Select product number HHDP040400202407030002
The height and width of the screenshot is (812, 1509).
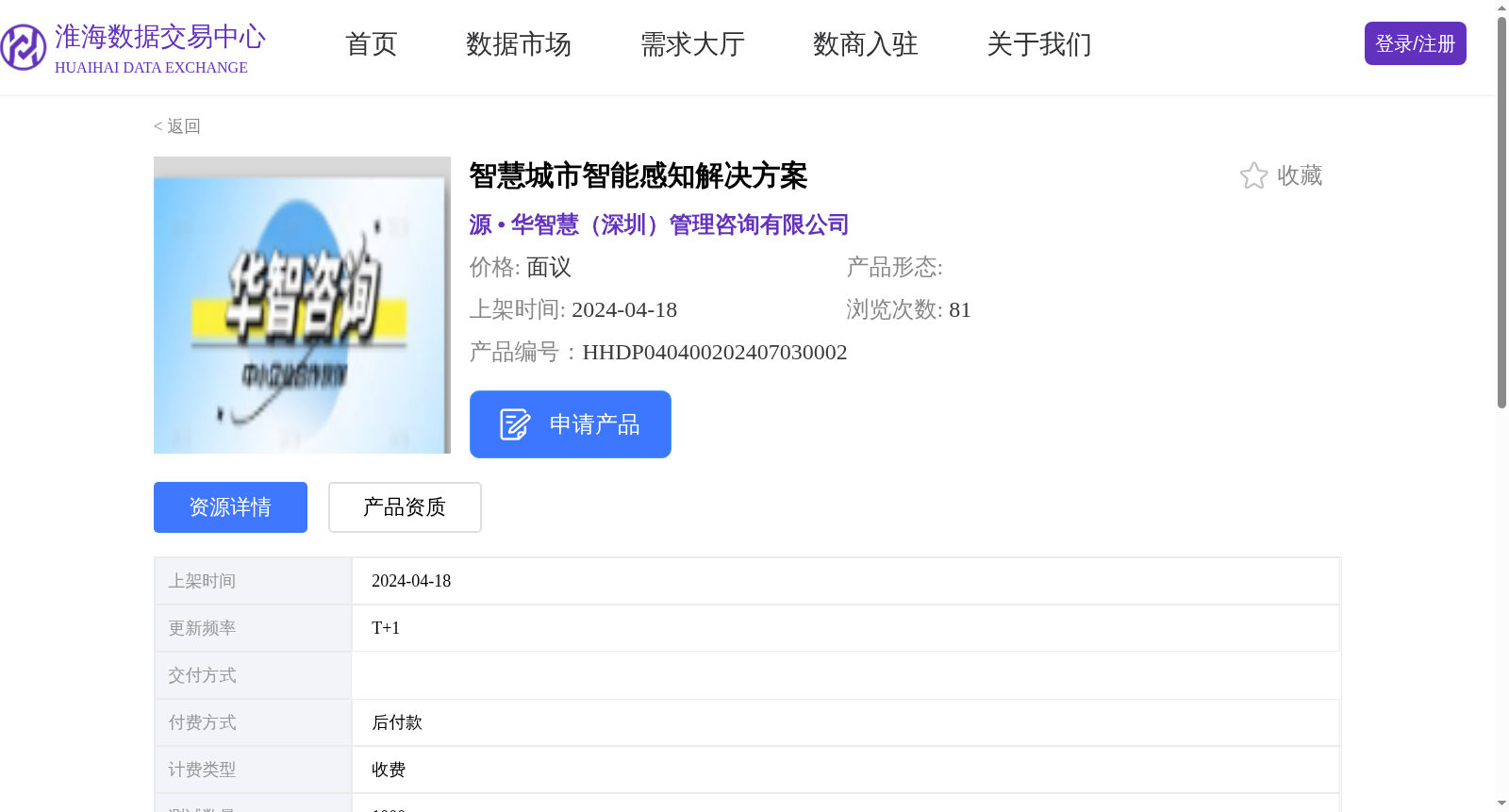coord(715,352)
